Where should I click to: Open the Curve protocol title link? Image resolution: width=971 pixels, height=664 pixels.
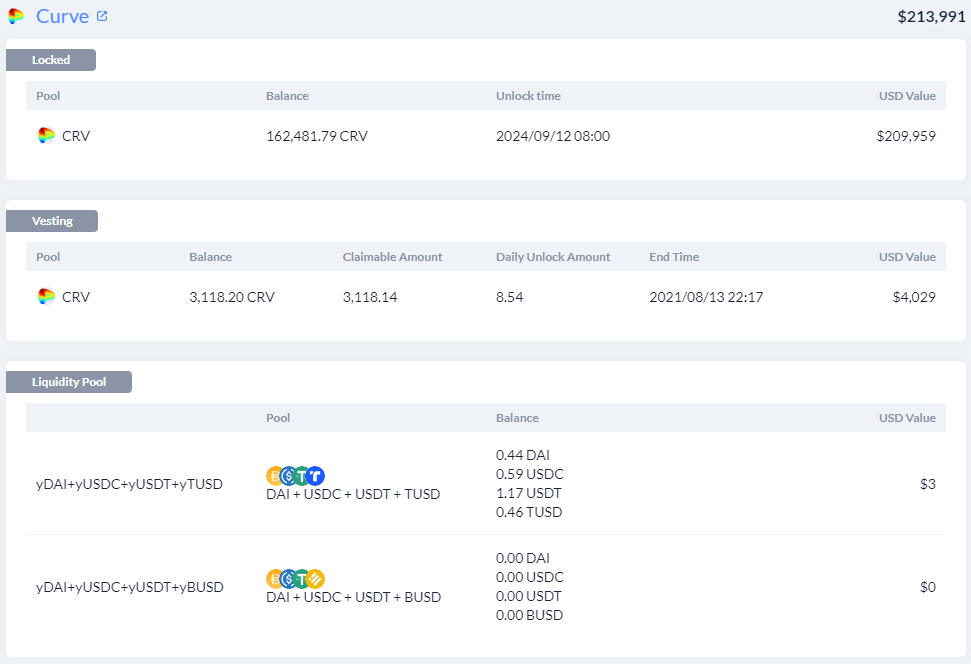coord(63,16)
